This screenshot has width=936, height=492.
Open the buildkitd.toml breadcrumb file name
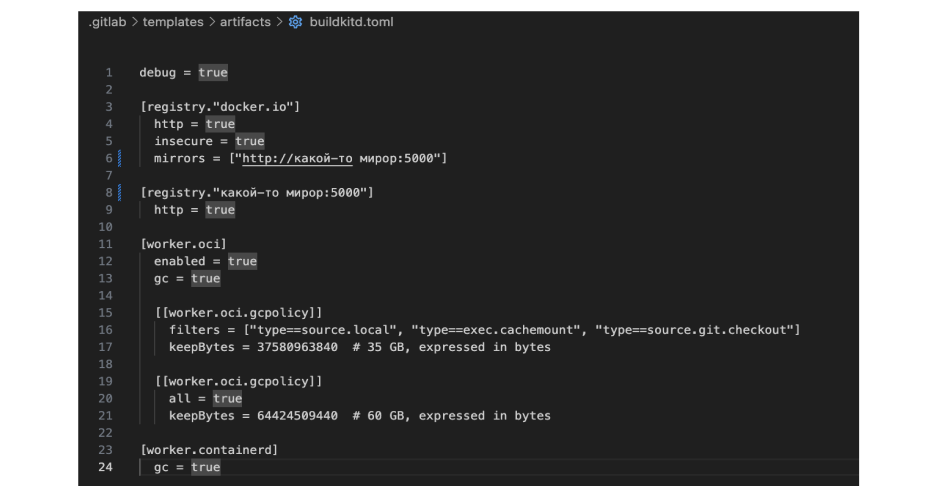coord(351,22)
